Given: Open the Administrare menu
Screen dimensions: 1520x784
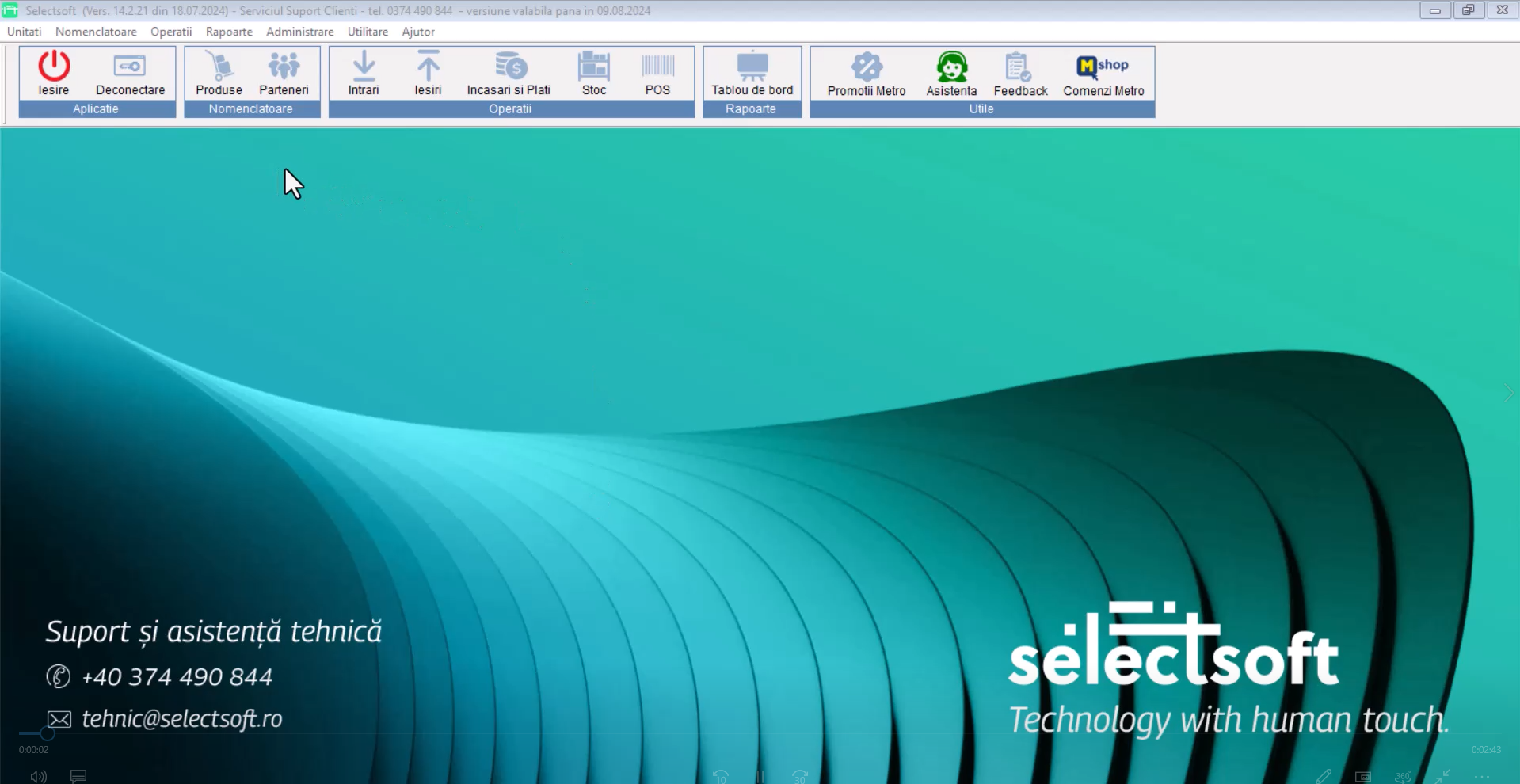Looking at the screenshot, I should pyautogui.click(x=299, y=32).
